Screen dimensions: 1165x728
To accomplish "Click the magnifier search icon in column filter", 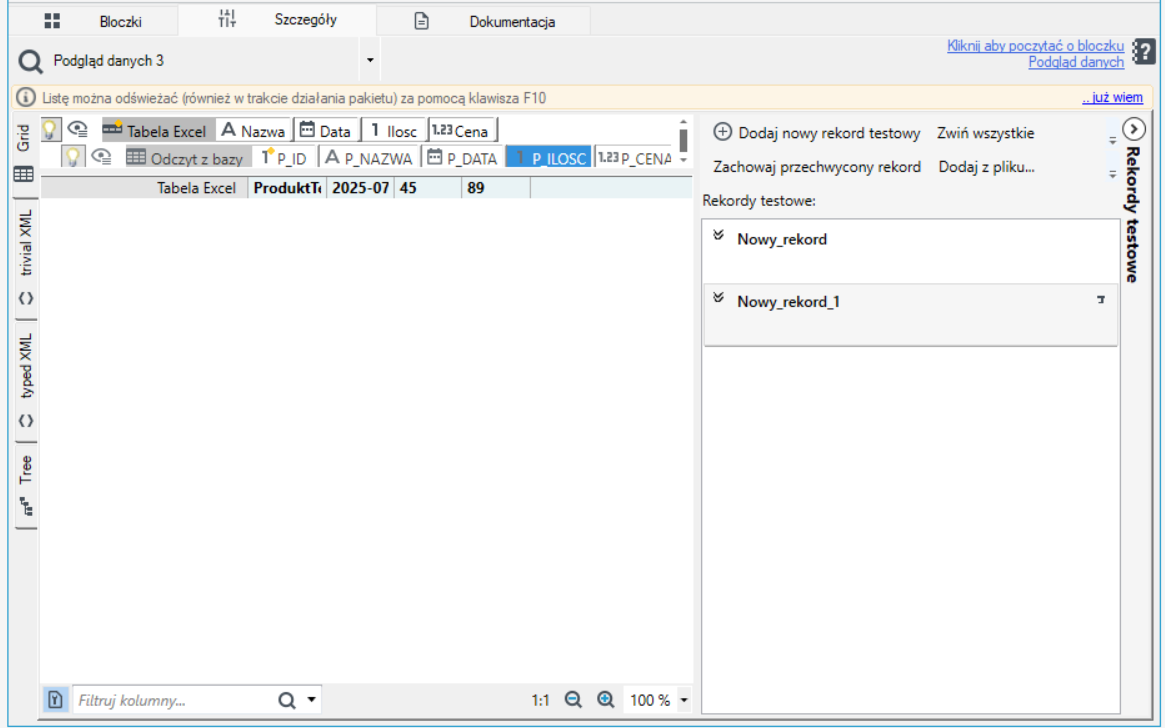I will (x=287, y=700).
